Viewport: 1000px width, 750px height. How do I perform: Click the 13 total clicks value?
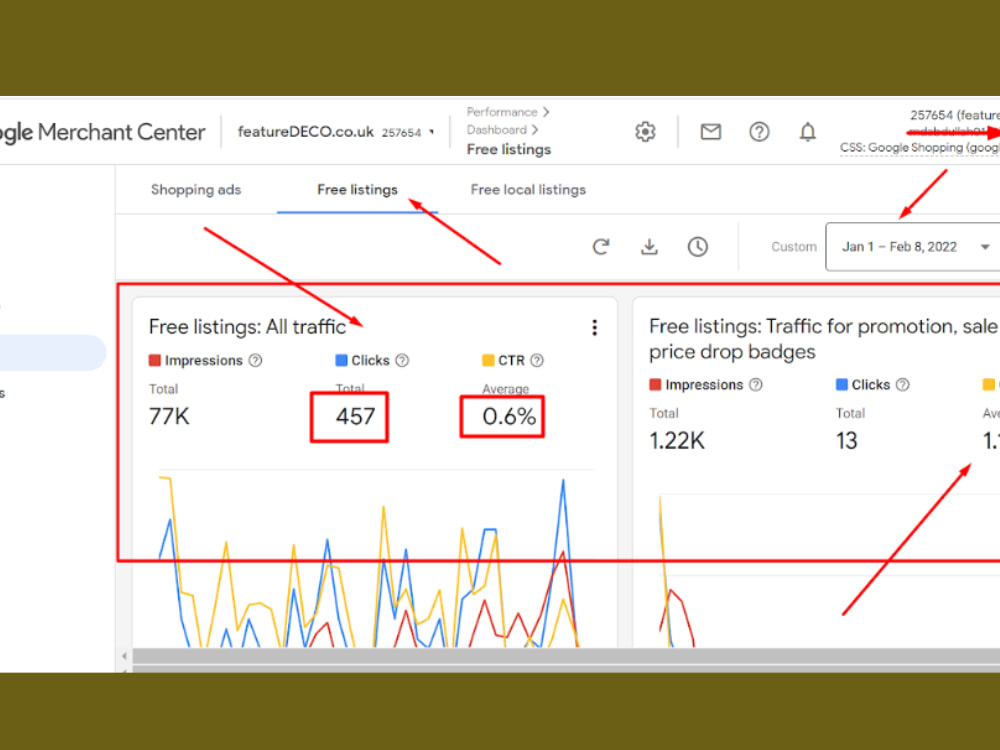[847, 441]
